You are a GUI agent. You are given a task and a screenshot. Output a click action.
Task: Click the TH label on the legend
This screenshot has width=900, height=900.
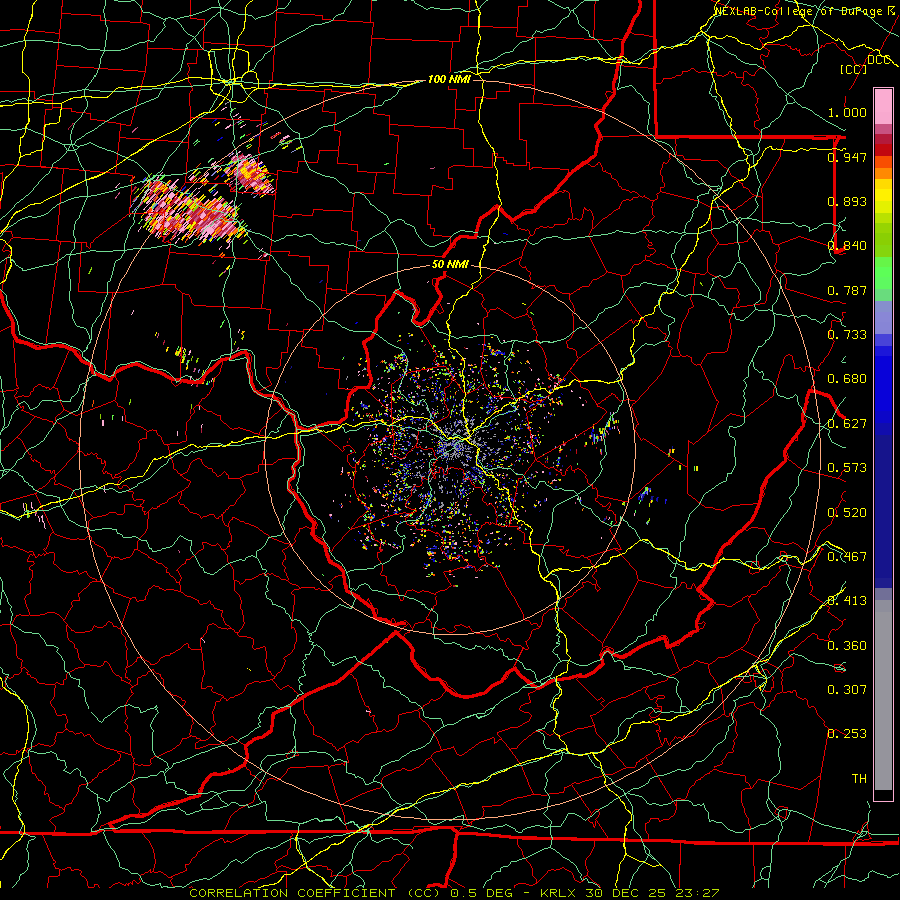point(859,779)
